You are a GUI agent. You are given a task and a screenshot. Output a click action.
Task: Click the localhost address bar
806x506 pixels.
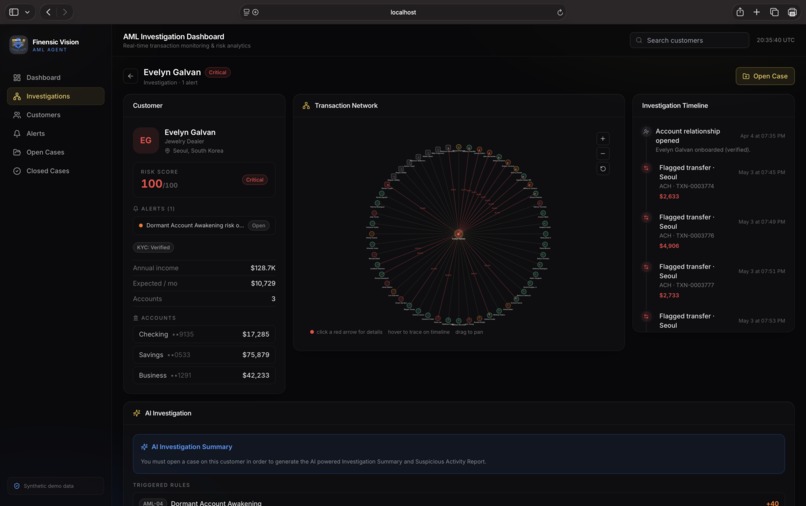[403, 12]
